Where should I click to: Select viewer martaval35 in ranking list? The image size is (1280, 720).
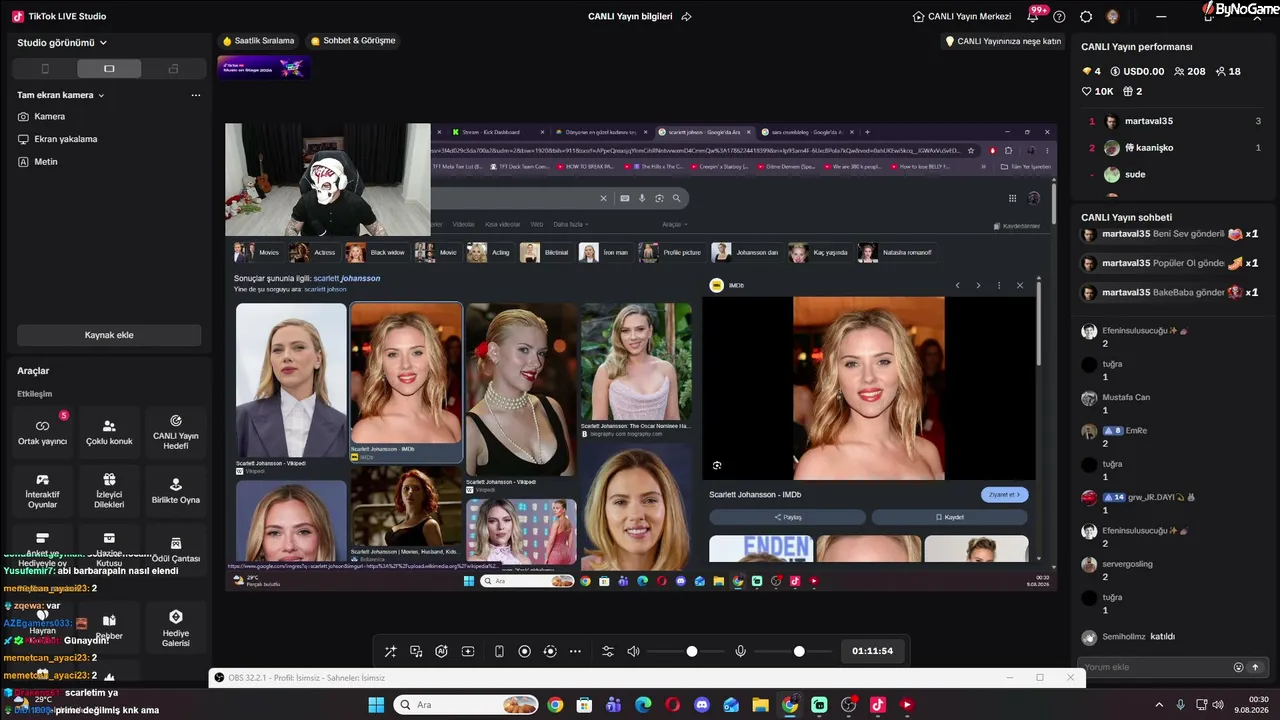pos(1174,121)
